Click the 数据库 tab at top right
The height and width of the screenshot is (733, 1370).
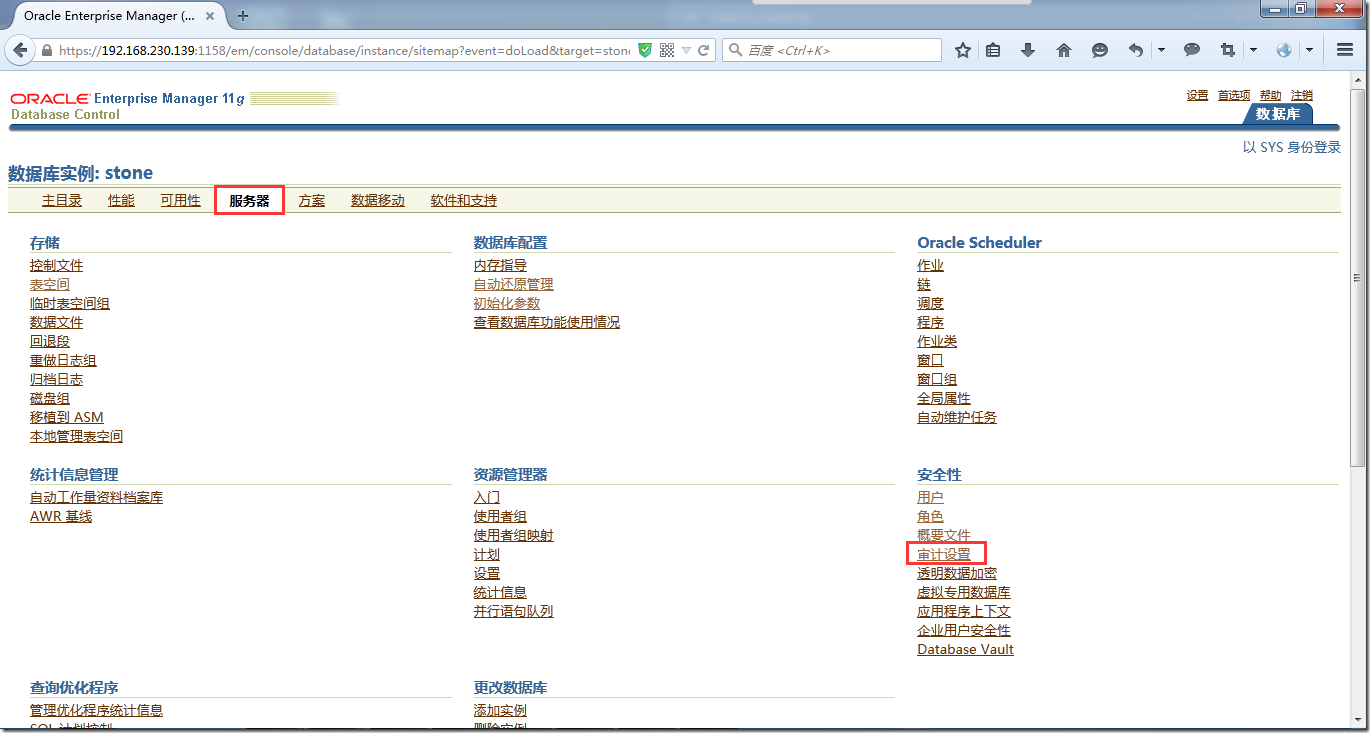click(1278, 114)
